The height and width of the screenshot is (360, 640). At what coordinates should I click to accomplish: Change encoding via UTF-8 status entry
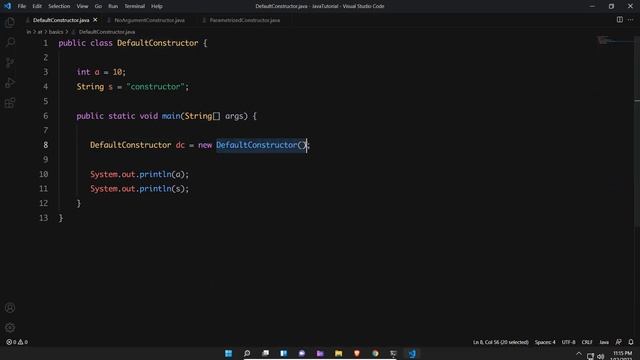click(569, 342)
